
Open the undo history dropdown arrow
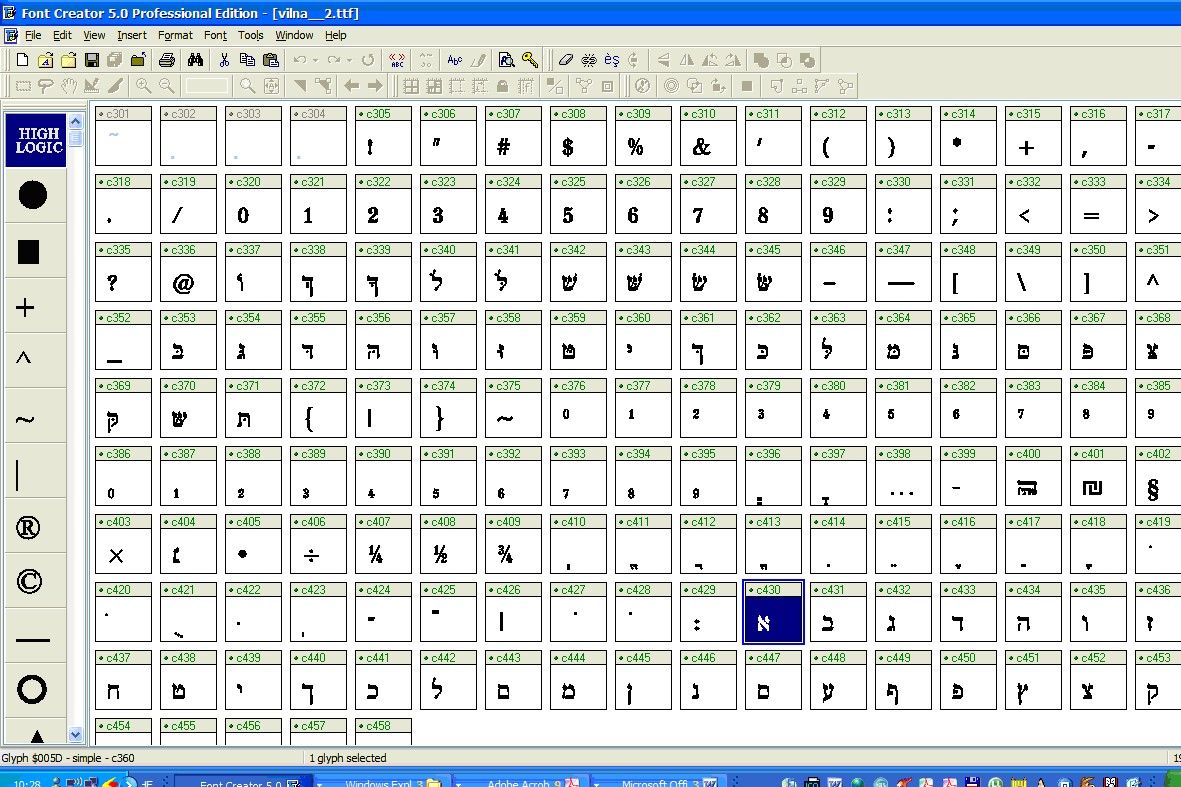pos(315,60)
